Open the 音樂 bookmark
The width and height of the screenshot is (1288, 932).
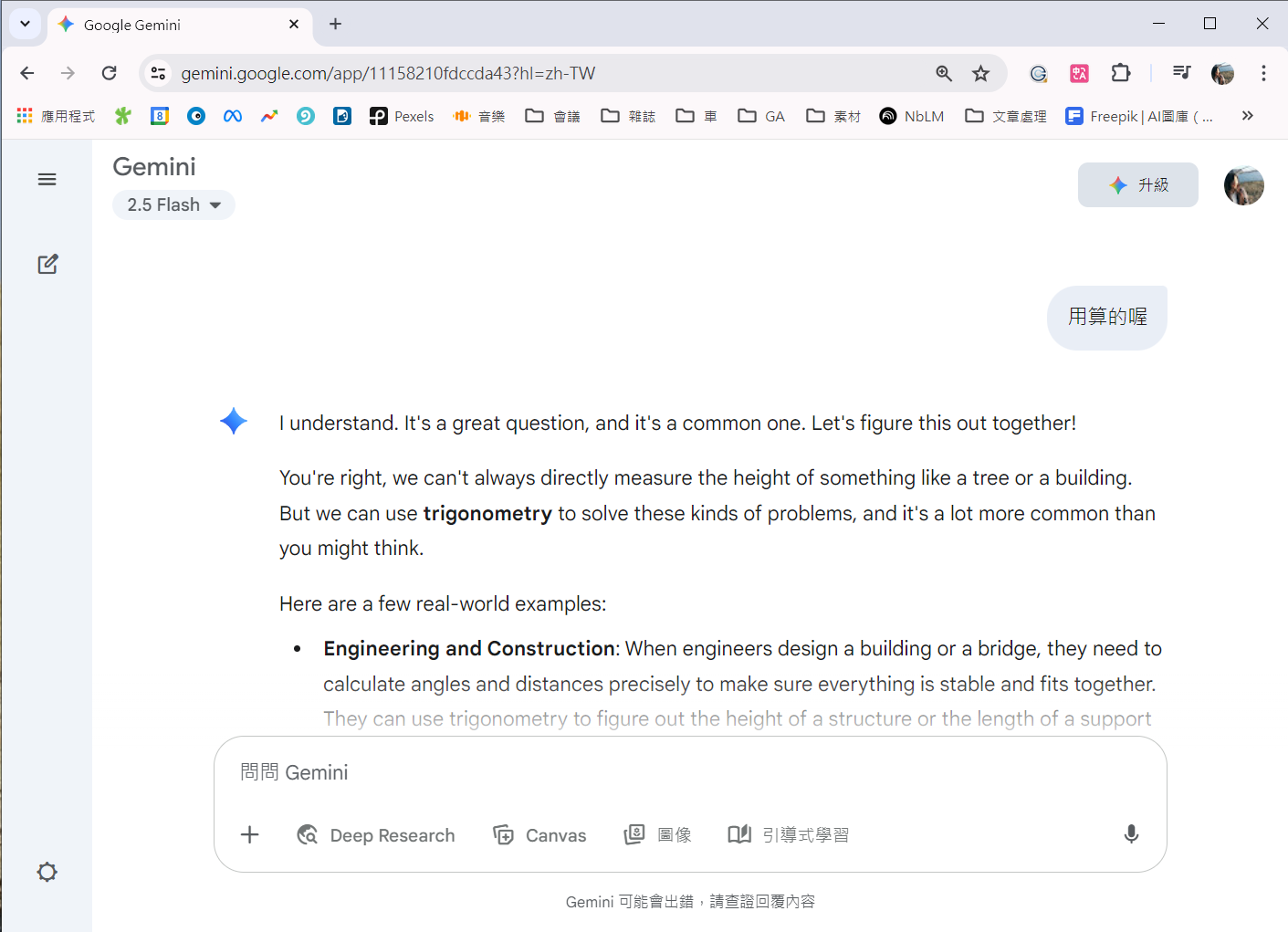pyautogui.click(x=479, y=116)
